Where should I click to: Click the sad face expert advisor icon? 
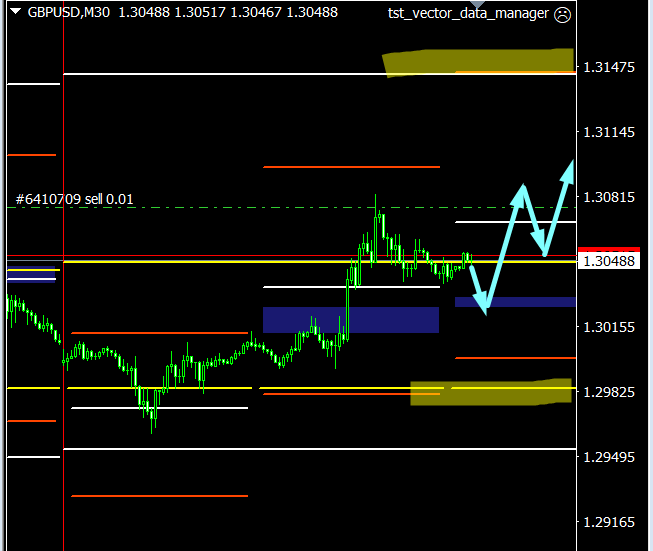[x=563, y=15]
